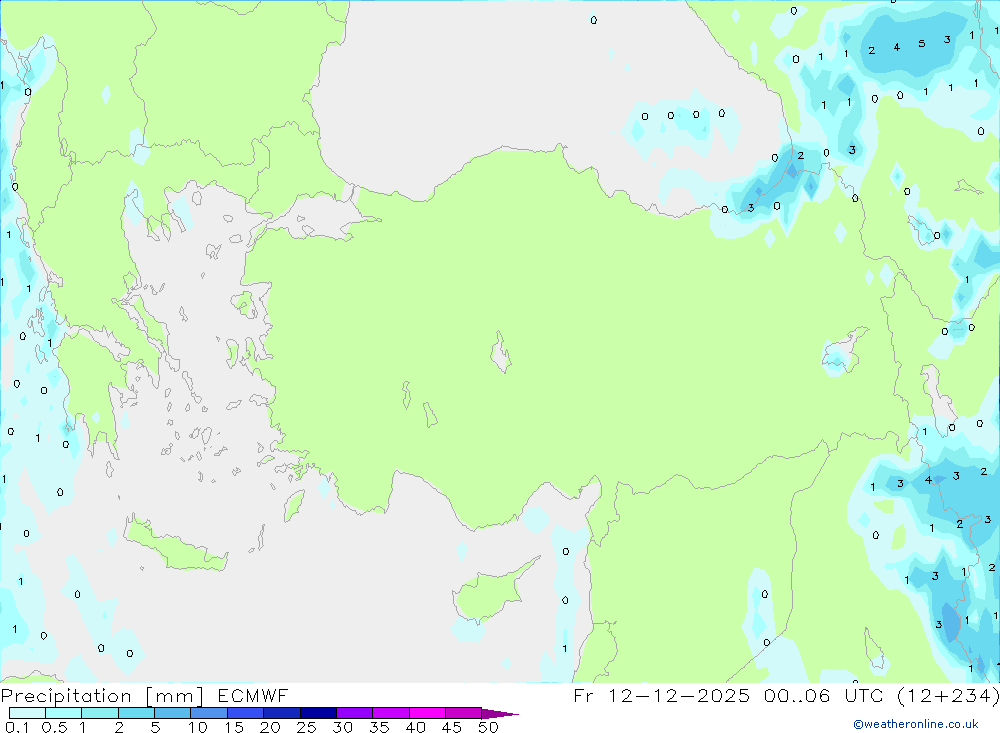
Task: Click the "[mm]" unit label
Action: click(x=174, y=696)
